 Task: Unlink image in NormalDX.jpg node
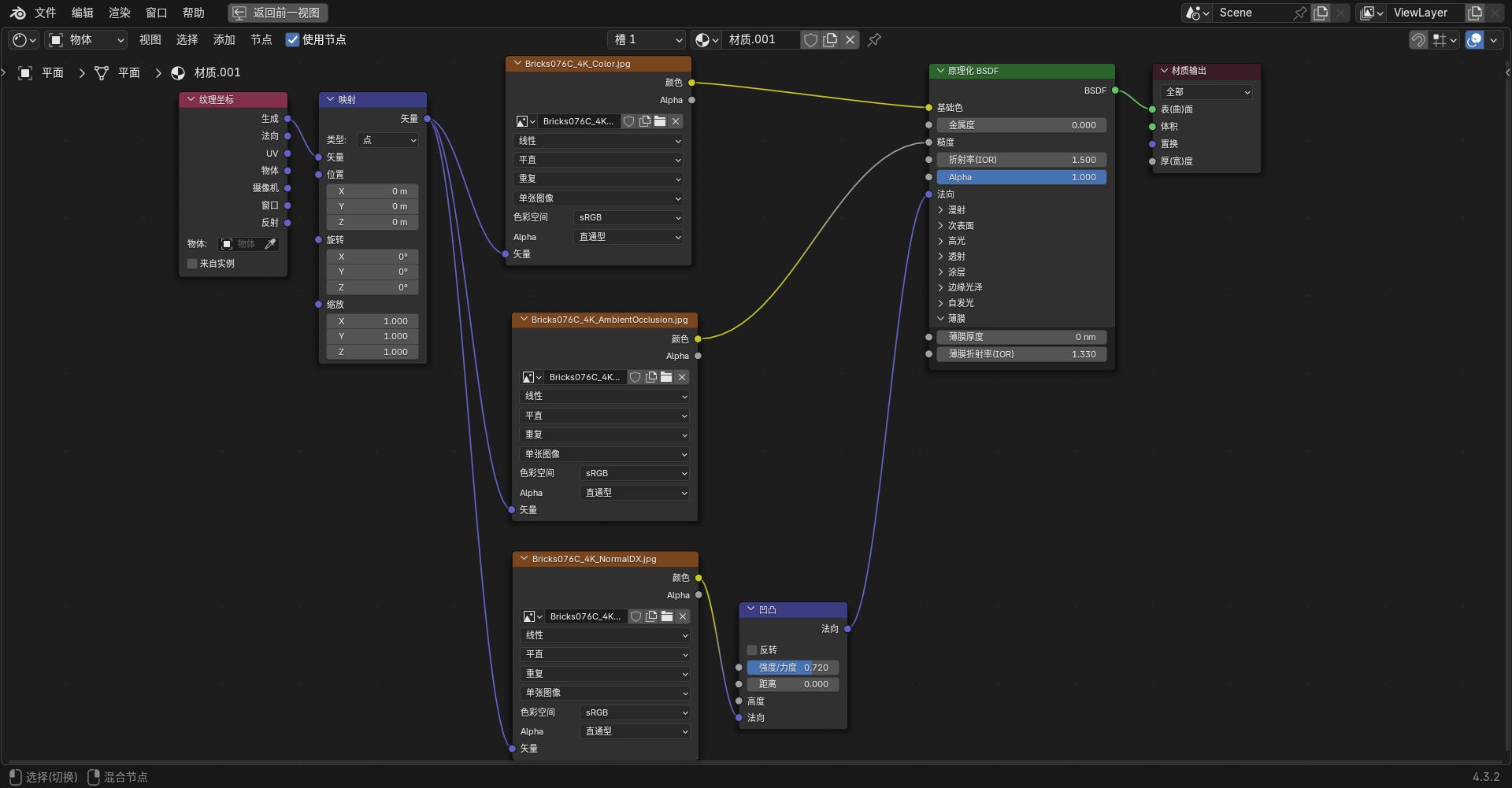(x=683, y=616)
